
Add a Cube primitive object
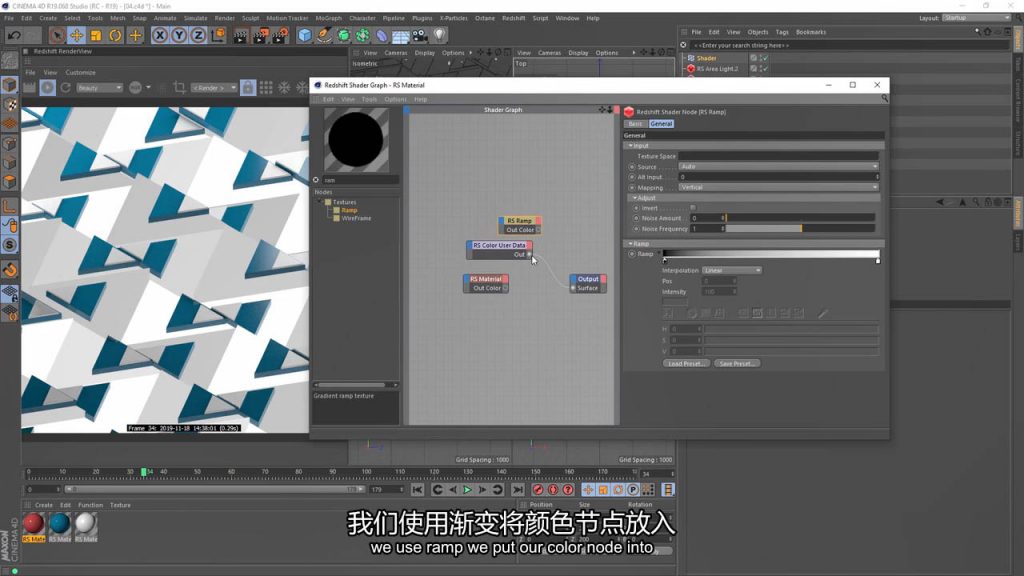coord(304,35)
